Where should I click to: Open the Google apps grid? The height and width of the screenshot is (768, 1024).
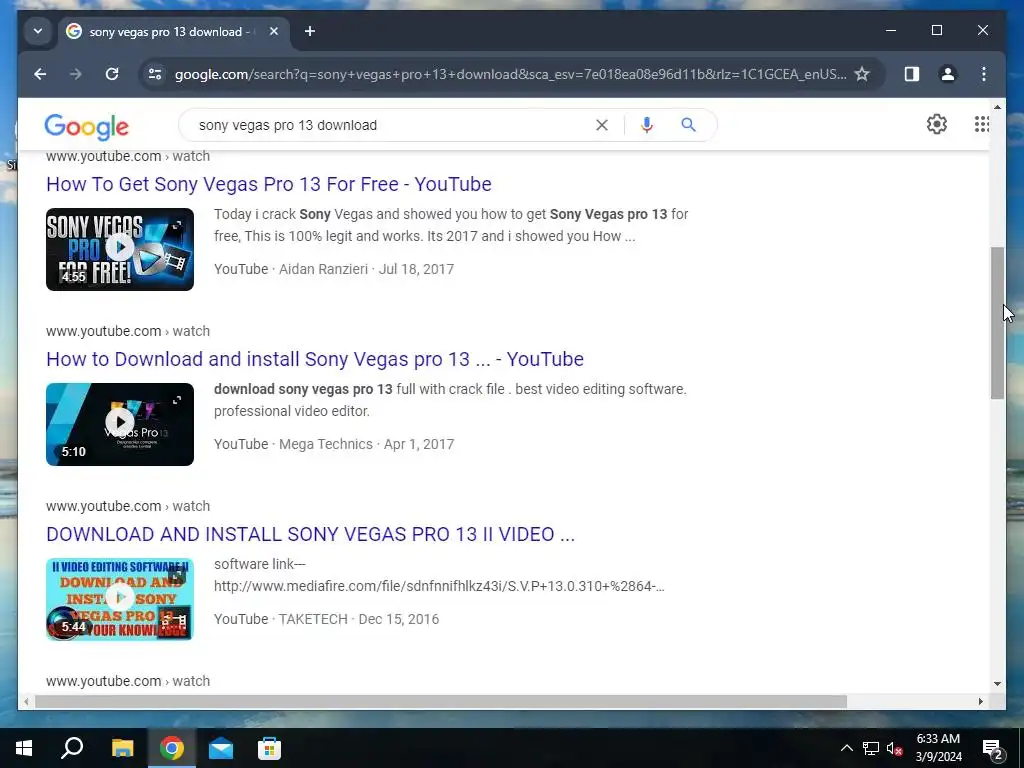(x=982, y=124)
